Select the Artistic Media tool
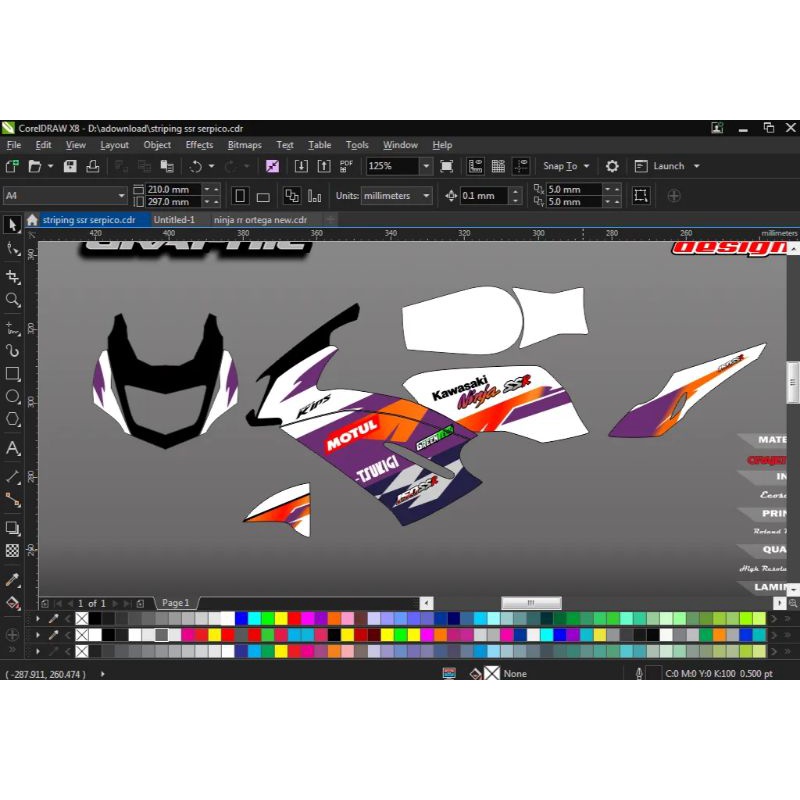The width and height of the screenshot is (800, 800). tap(12, 351)
